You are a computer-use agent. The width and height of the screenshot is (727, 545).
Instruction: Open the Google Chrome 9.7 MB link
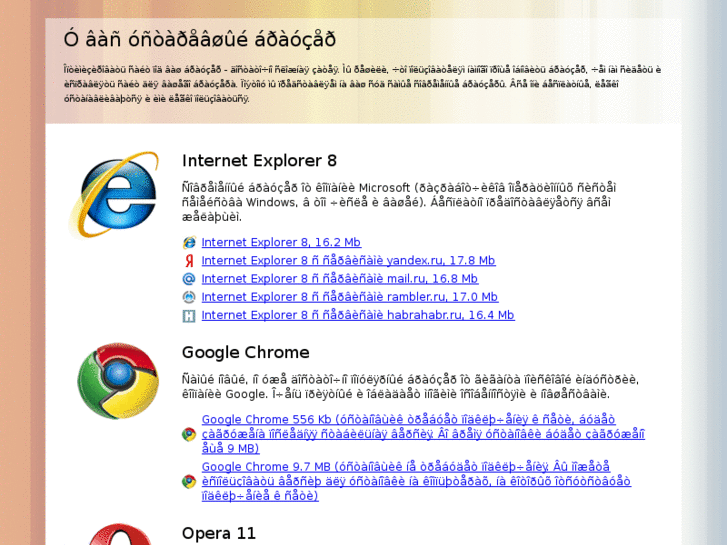[x=416, y=481]
